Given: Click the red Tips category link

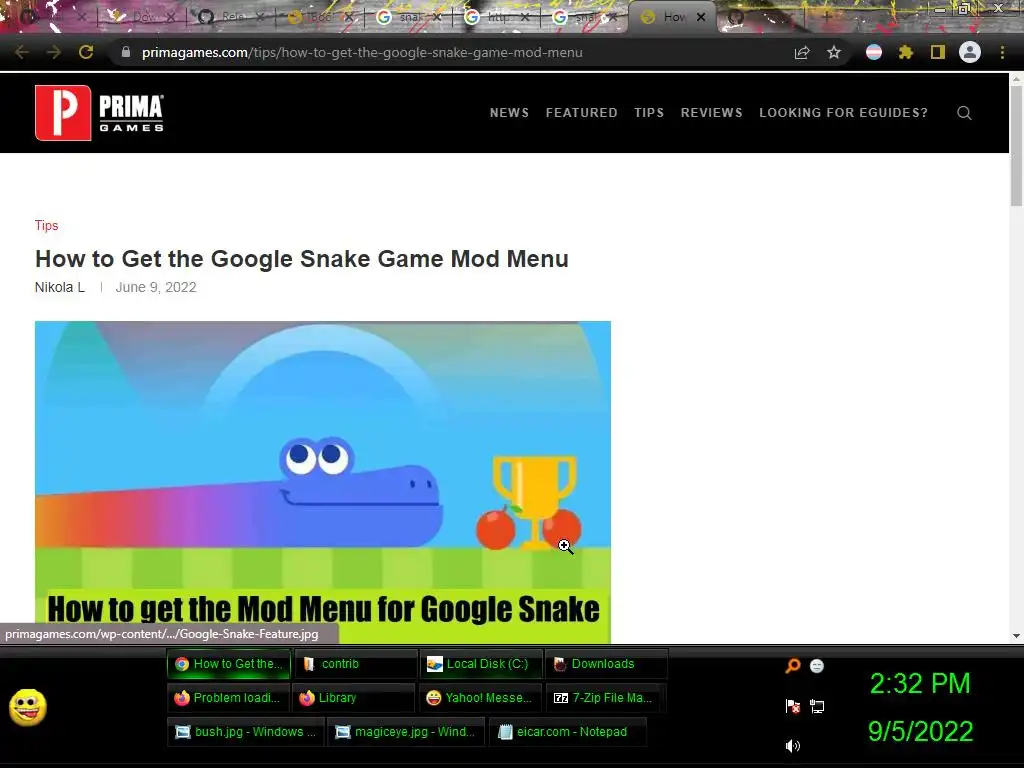Looking at the screenshot, I should pos(46,225).
